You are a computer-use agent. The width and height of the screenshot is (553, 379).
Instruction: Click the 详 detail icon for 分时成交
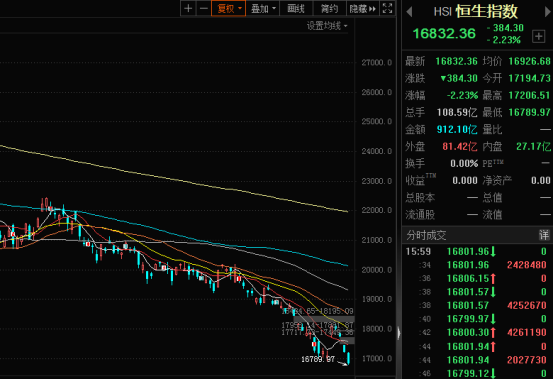tap(544, 235)
